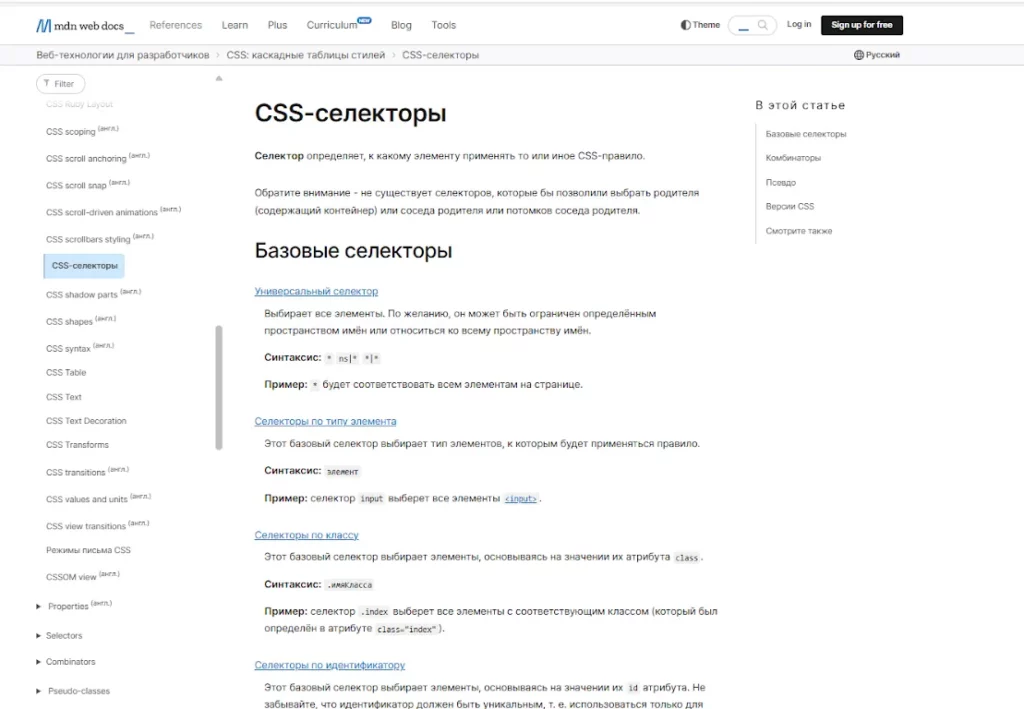Jump to Базовые селекторы in article contents

806,134
